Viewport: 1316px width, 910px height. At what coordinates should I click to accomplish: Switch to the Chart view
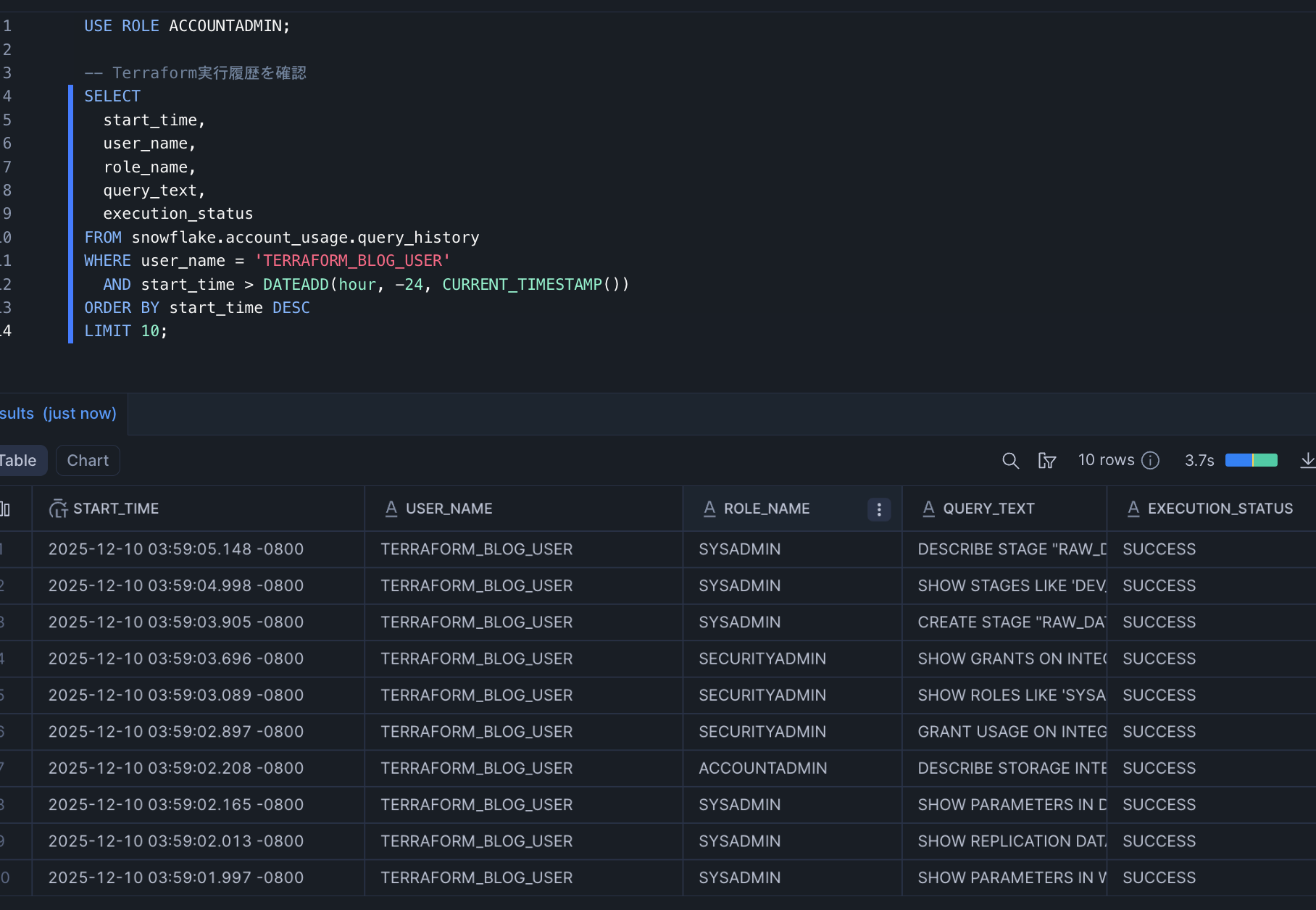[x=88, y=461]
